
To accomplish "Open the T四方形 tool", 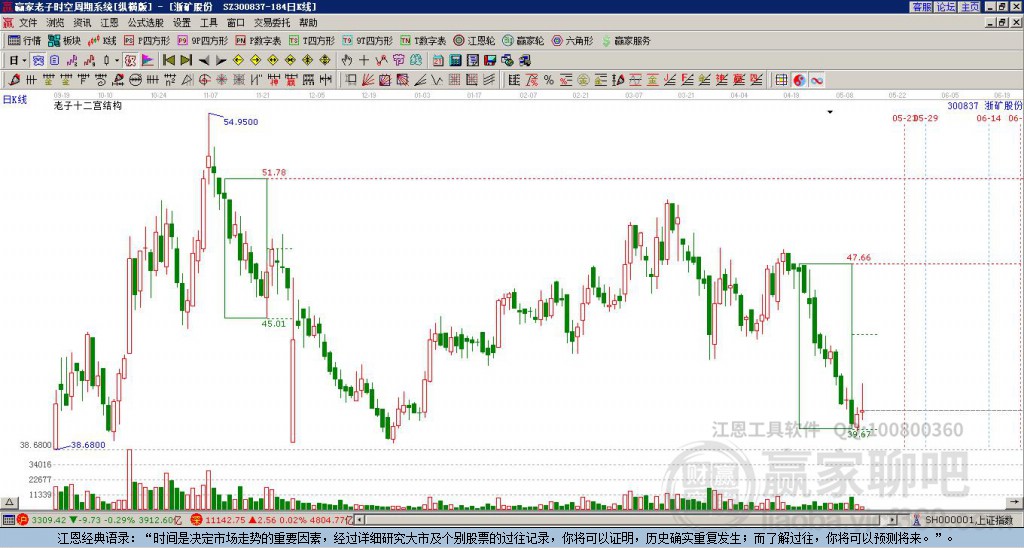I will (x=312, y=40).
